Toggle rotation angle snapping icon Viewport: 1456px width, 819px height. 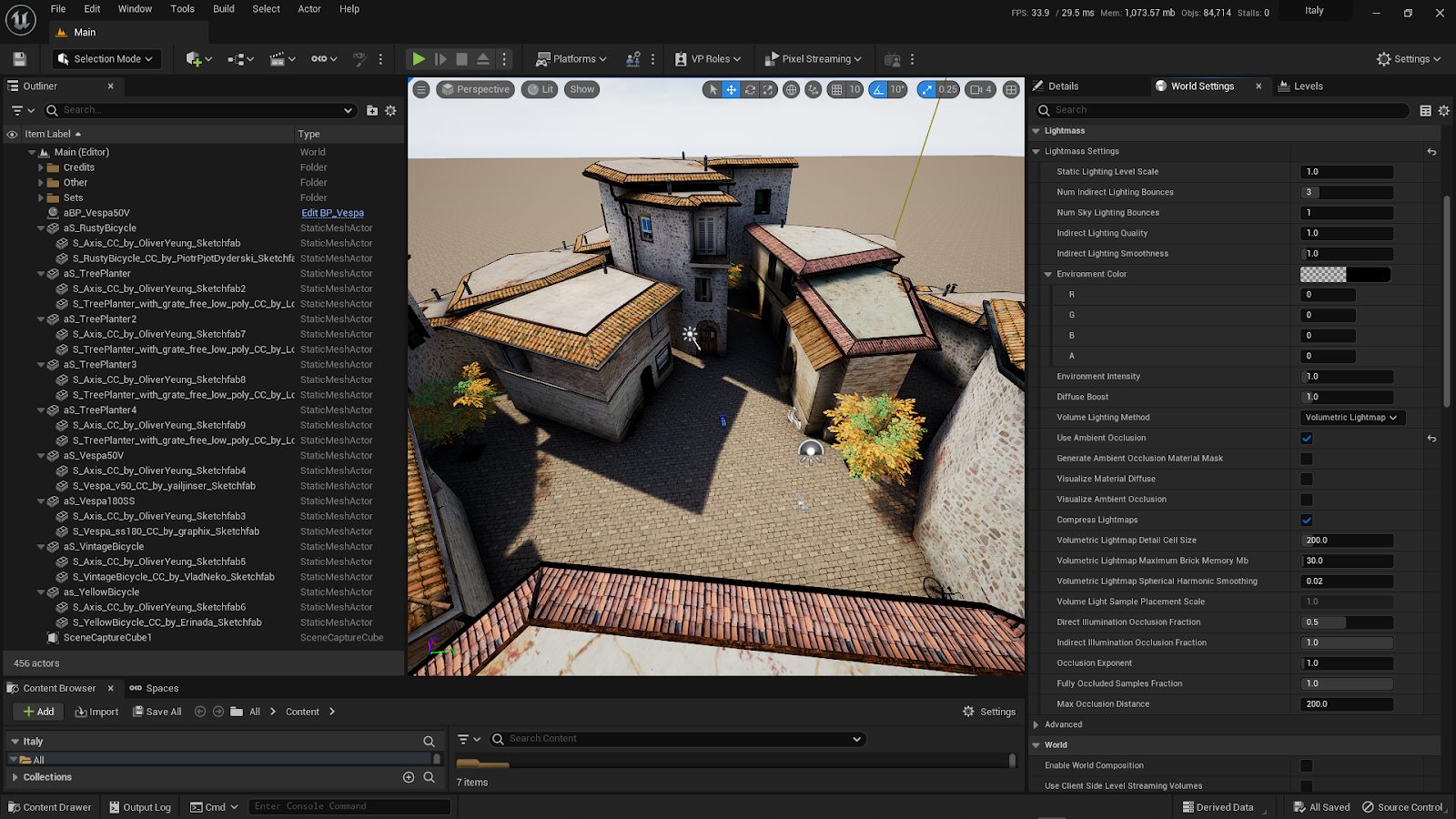pyautogui.click(x=878, y=89)
